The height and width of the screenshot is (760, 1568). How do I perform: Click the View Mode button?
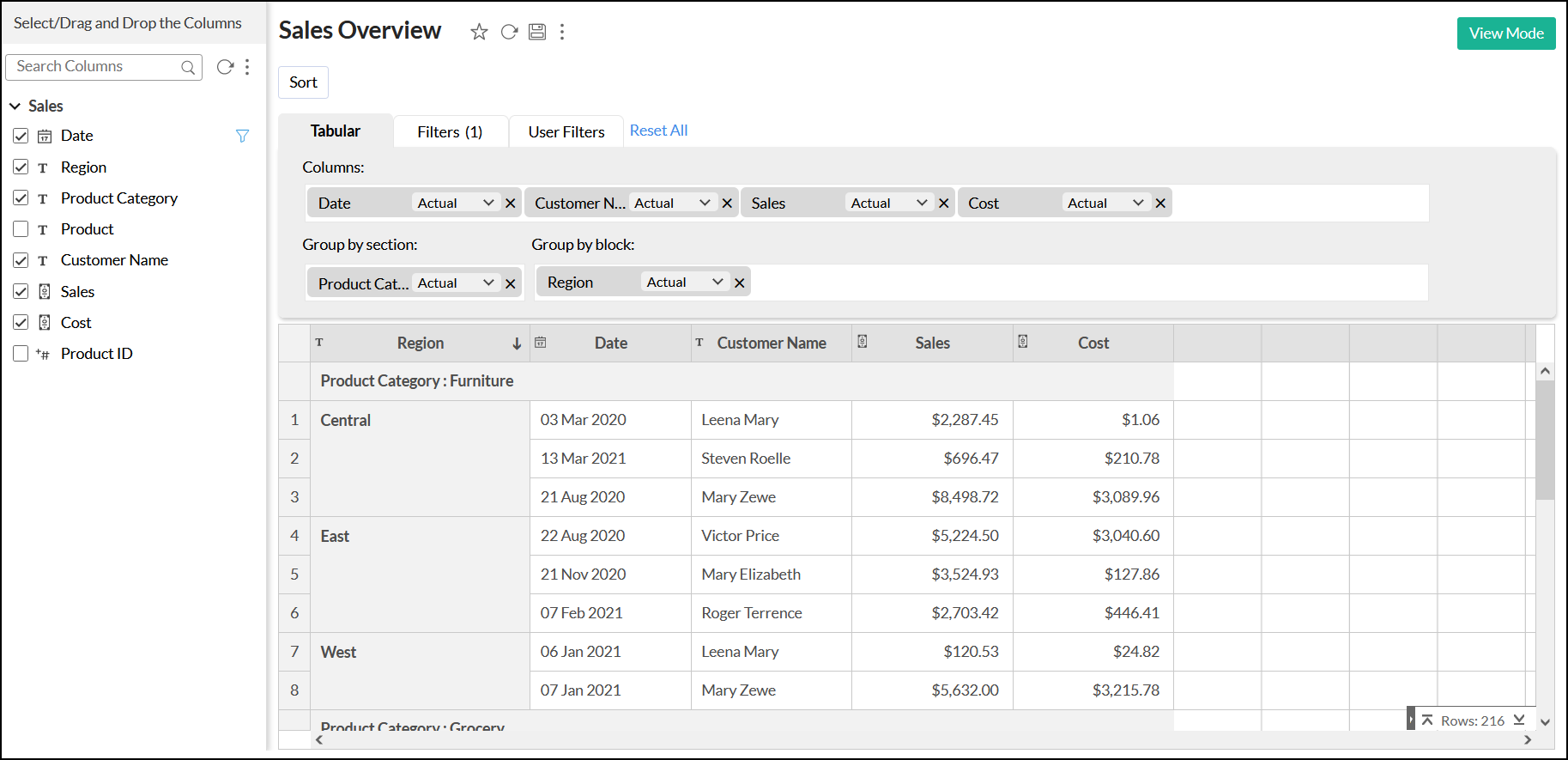click(x=1505, y=33)
